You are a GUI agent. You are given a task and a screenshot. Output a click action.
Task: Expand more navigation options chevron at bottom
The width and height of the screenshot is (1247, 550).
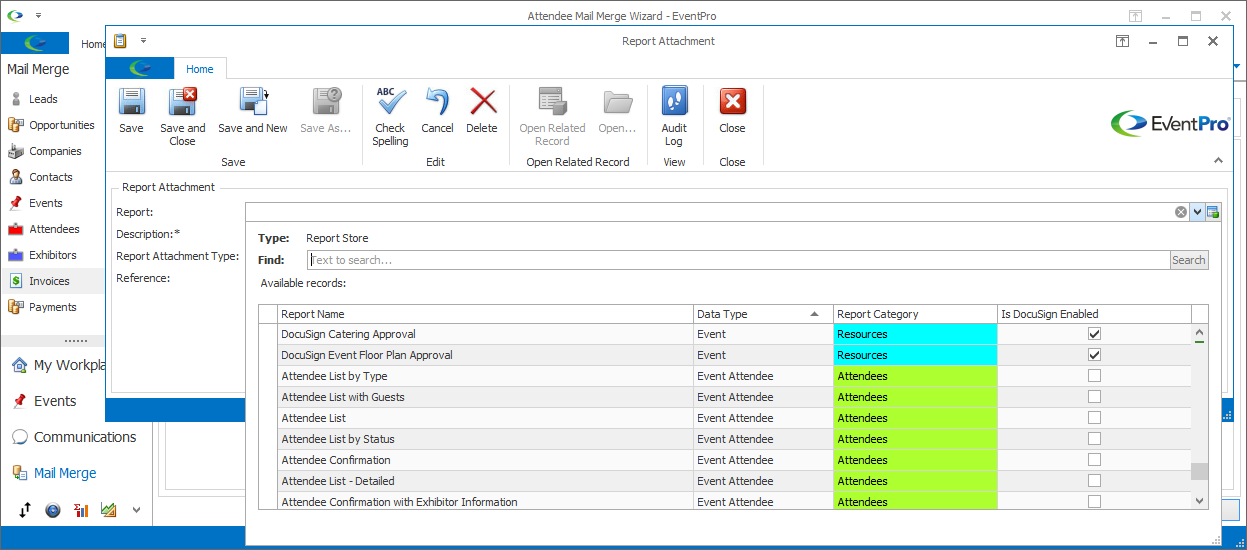pos(136,510)
